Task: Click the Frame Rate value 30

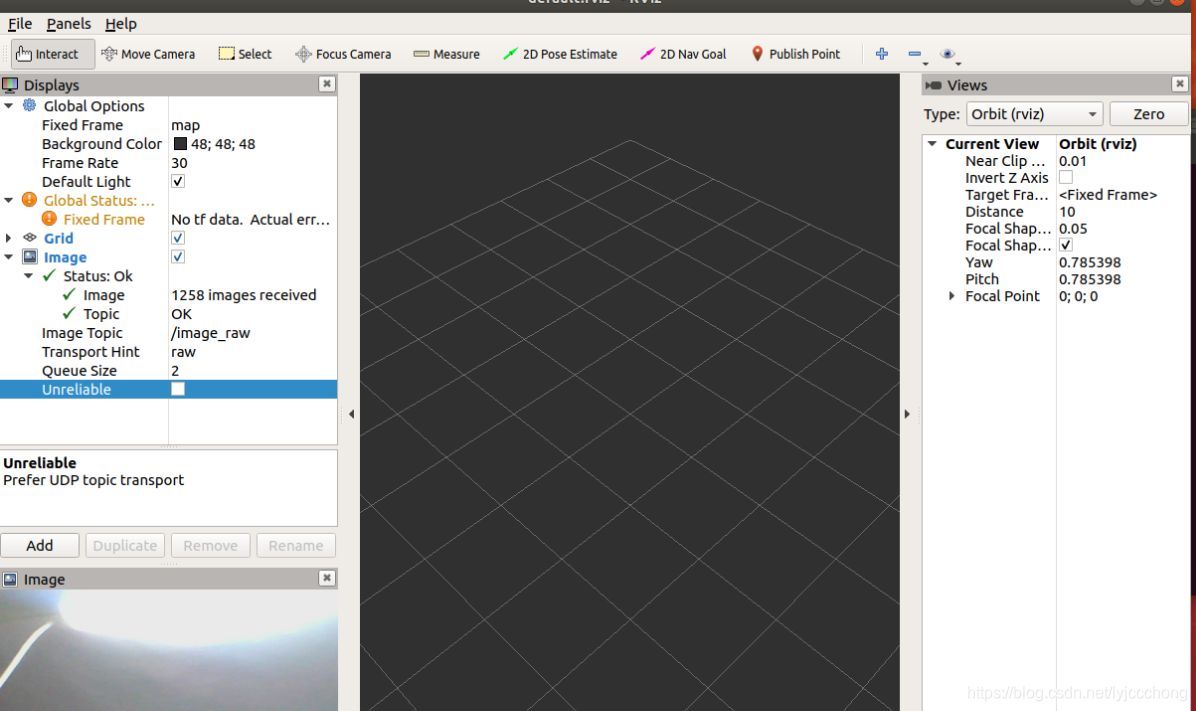Action: [179, 162]
